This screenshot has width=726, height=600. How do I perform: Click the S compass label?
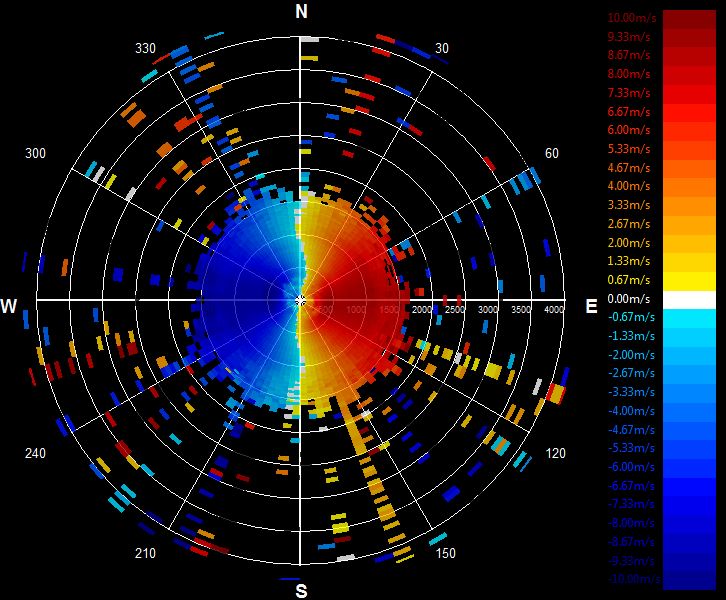[x=301, y=591]
